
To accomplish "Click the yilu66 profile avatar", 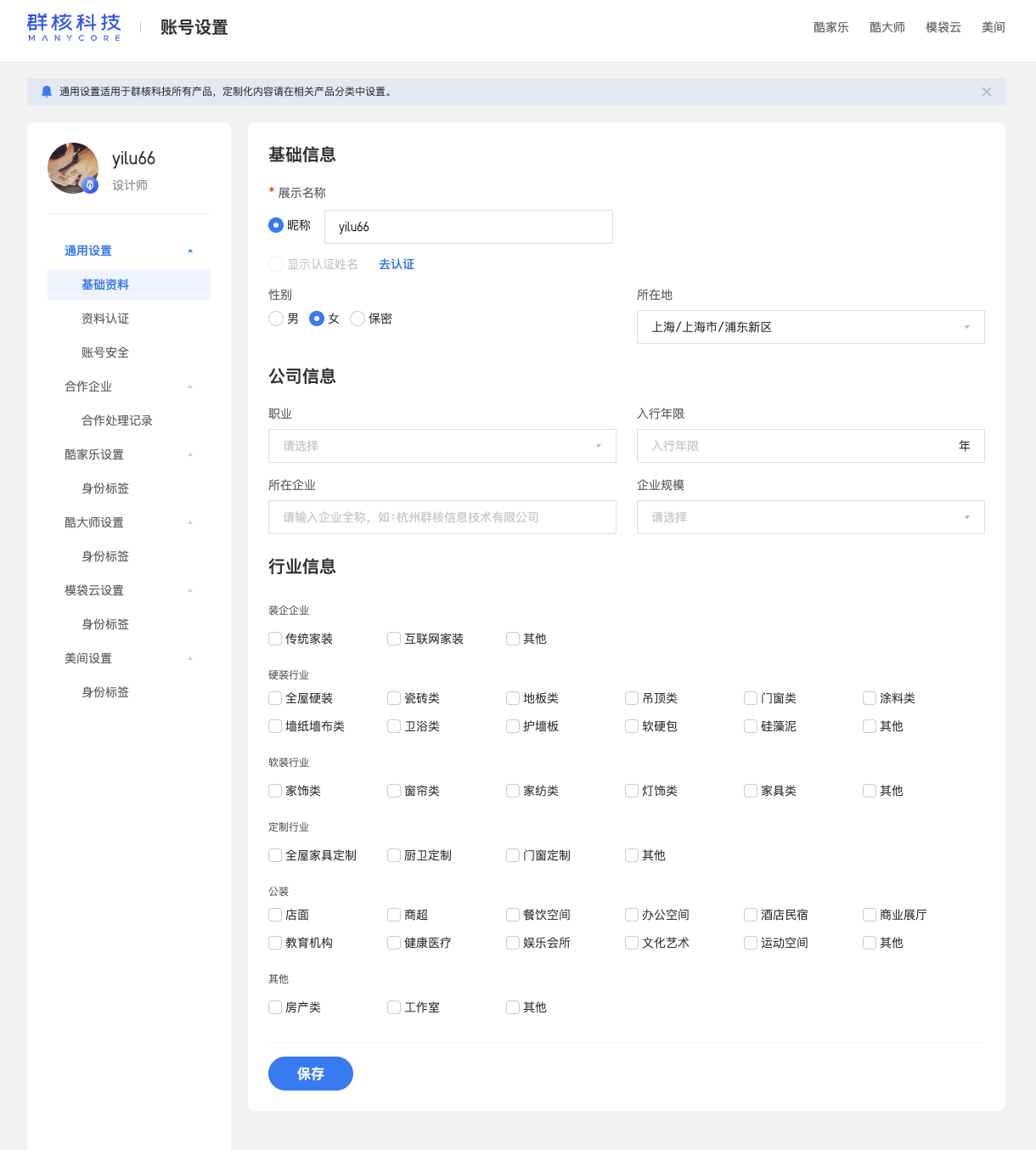I will 73,168.
